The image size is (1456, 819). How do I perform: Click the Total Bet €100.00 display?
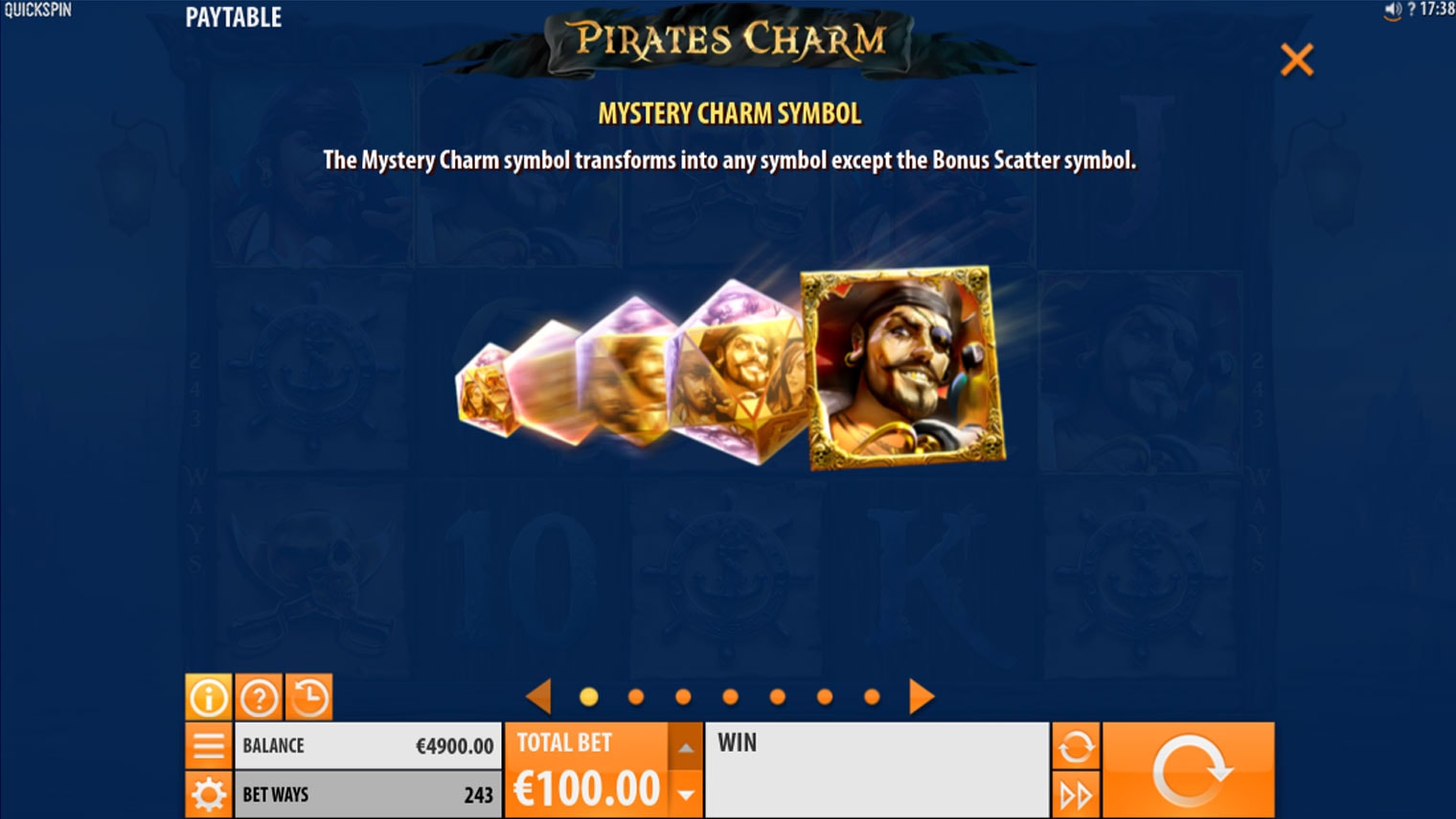click(x=586, y=770)
